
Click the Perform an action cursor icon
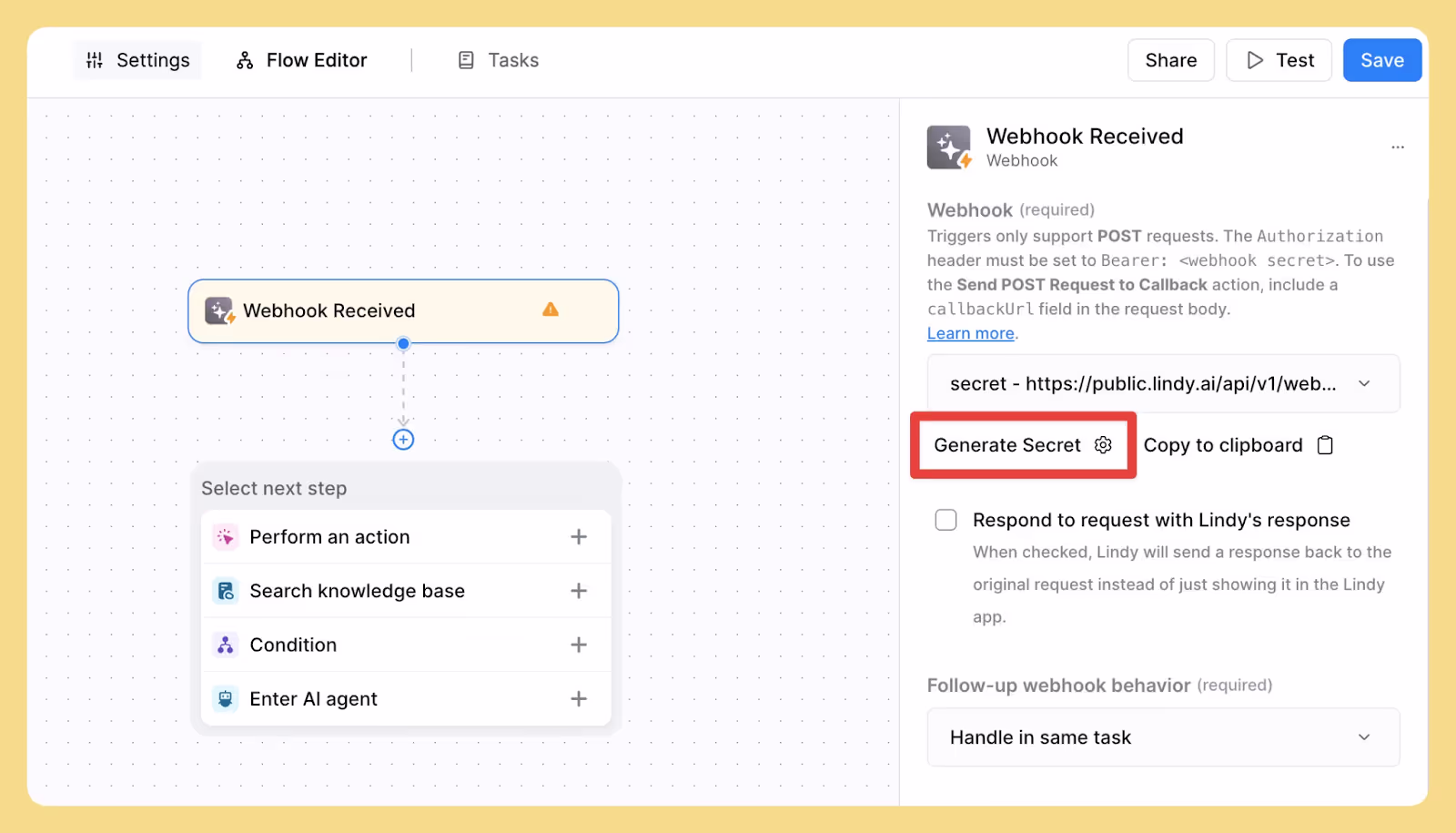click(226, 537)
